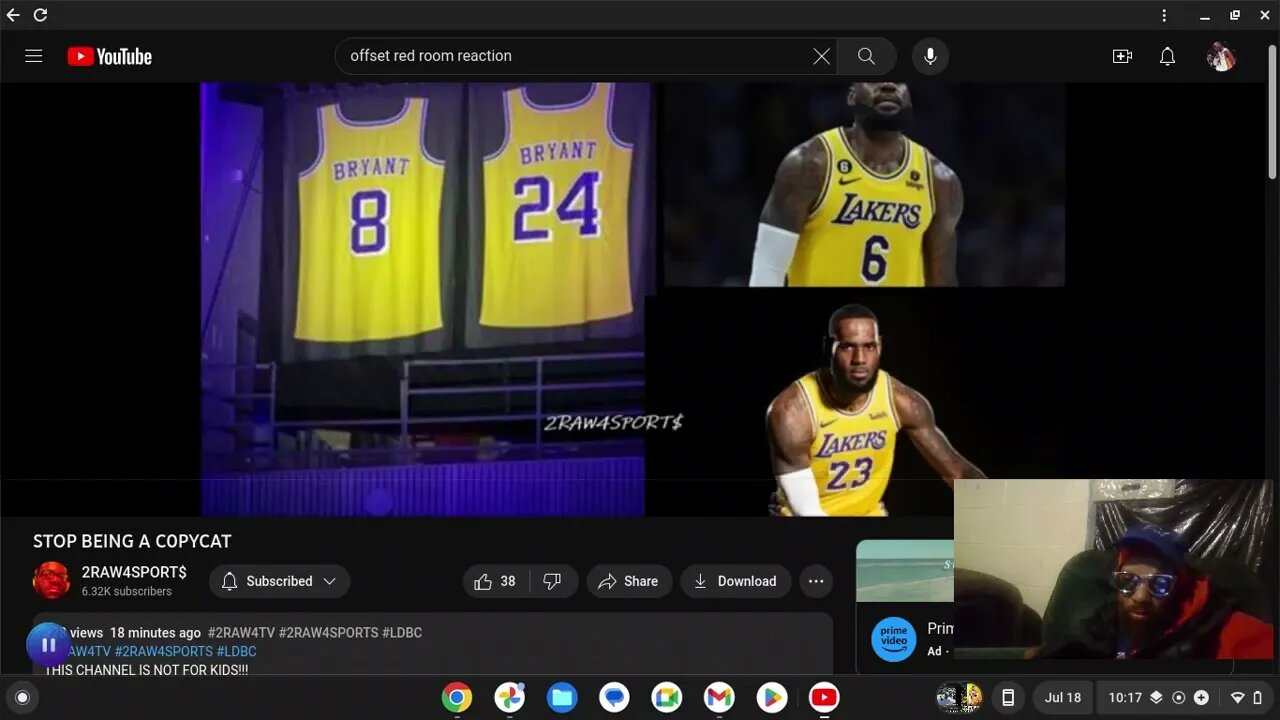Open the Prime Video ad logo
Image resolution: width=1280 pixels, height=720 pixels.
893,639
